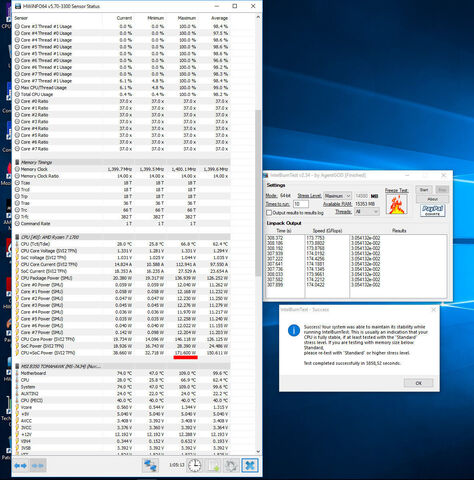Click icon beside CPU+SoC Power row

point(17,353)
